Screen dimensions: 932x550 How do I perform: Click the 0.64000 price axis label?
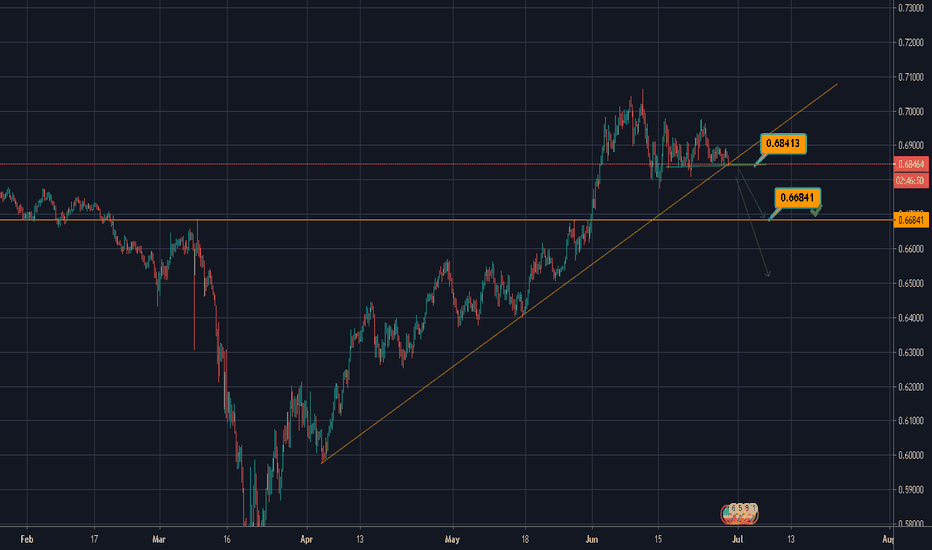911,318
